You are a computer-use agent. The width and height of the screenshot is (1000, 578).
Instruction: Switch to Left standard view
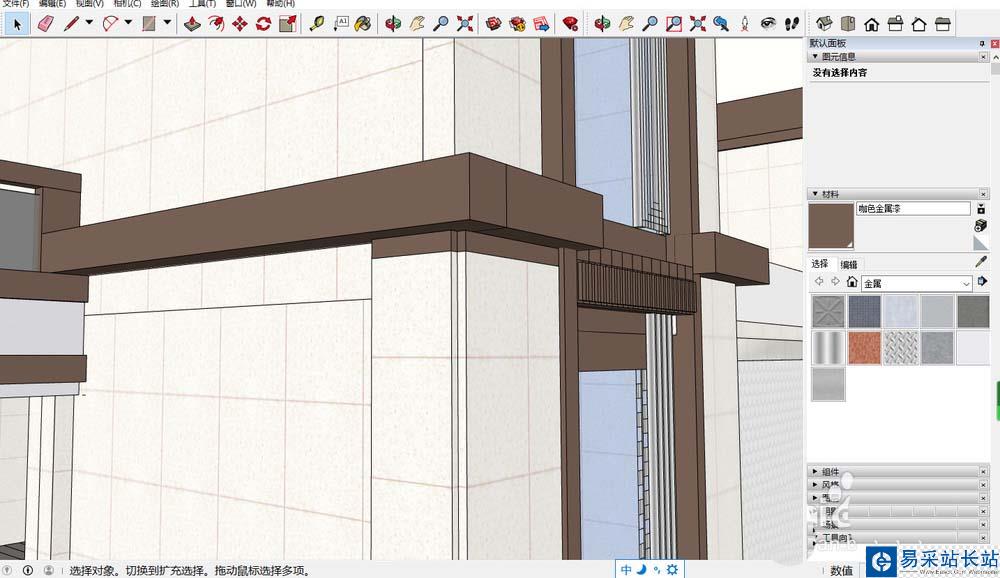pyautogui.click(x=943, y=24)
